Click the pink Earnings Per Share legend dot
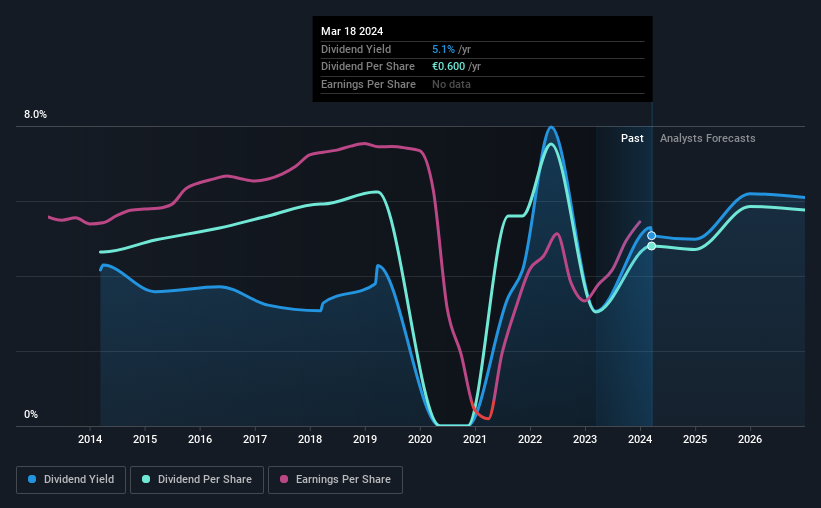The image size is (821, 508). point(284,479)
